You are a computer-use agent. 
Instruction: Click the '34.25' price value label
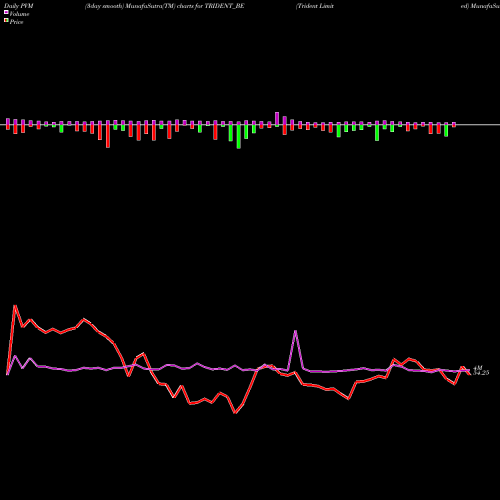481,373
